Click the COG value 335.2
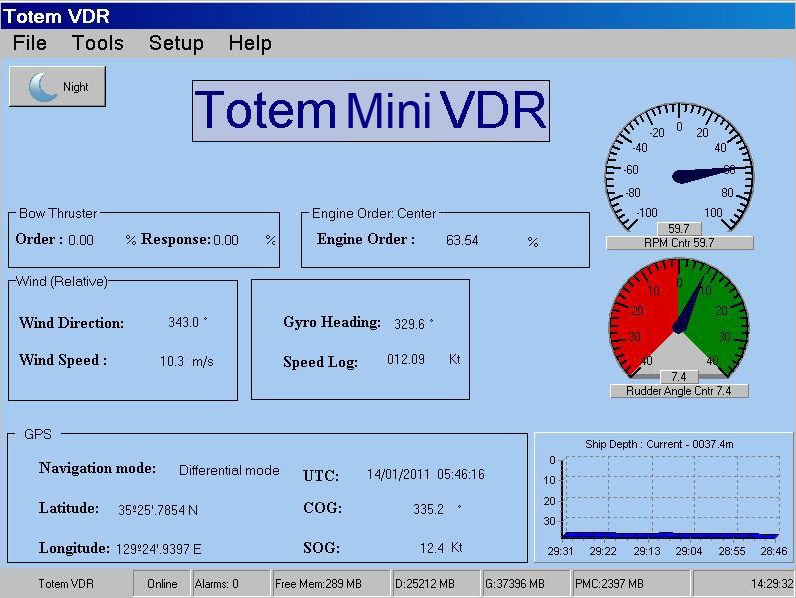Screen dimensions: 796x598 point(428,509)
